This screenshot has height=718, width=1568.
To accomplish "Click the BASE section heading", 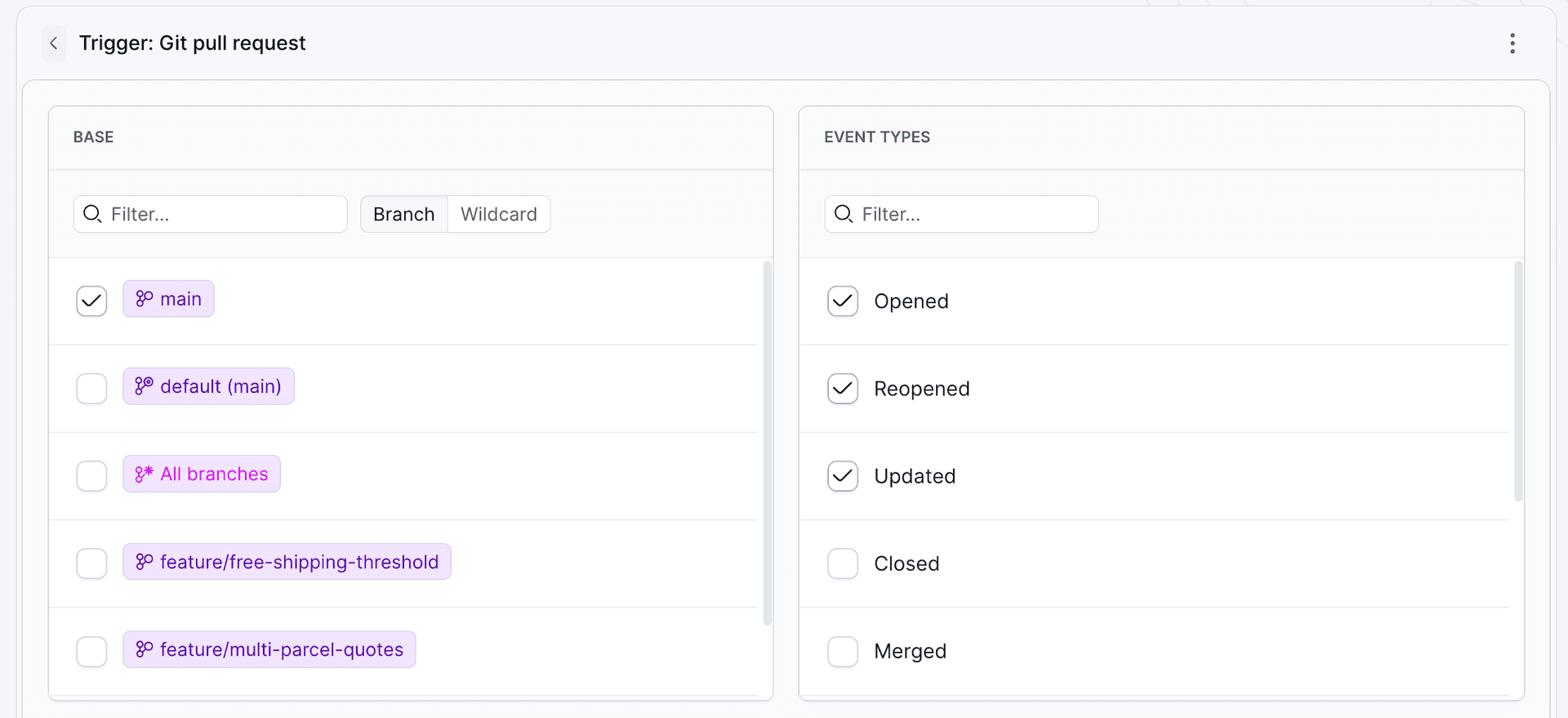I will (93, 137).
